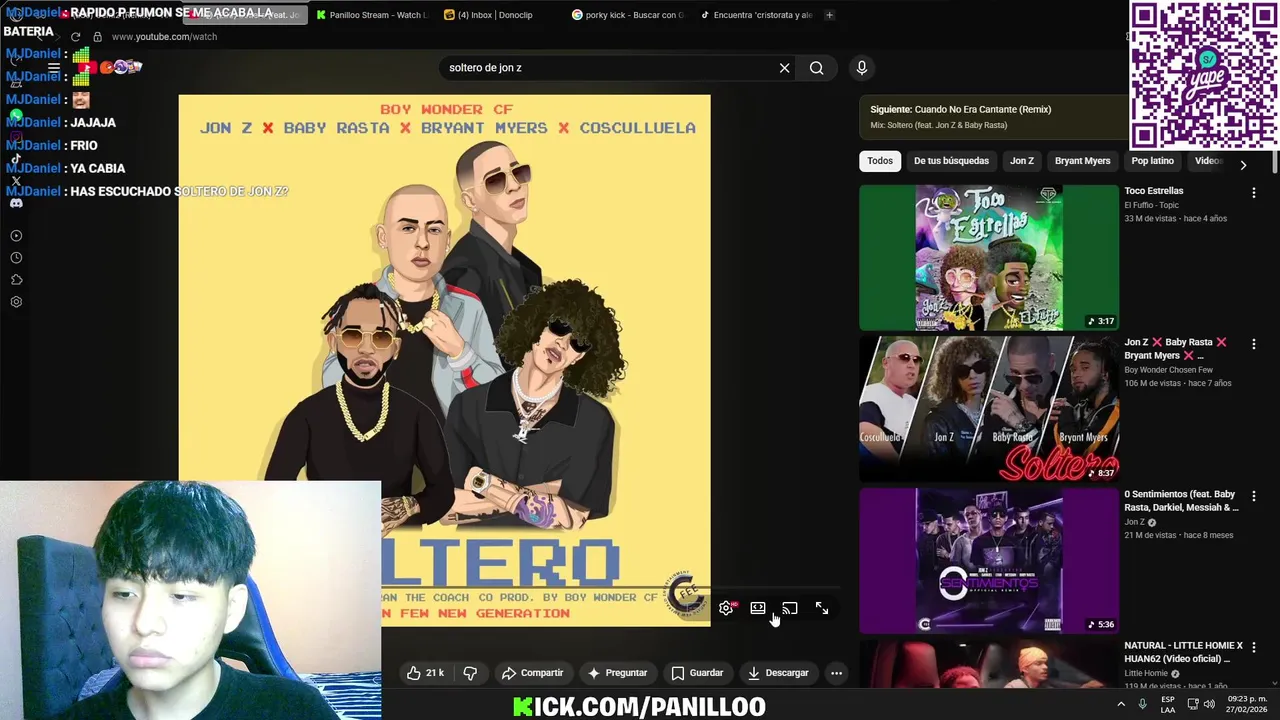Show more filter chips with right chevron
The image size is (1280, 720).
1243,165
